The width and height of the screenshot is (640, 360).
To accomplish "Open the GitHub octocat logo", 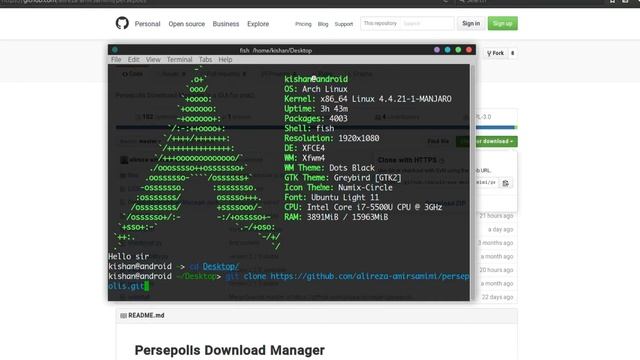I will tap(122, 23).
